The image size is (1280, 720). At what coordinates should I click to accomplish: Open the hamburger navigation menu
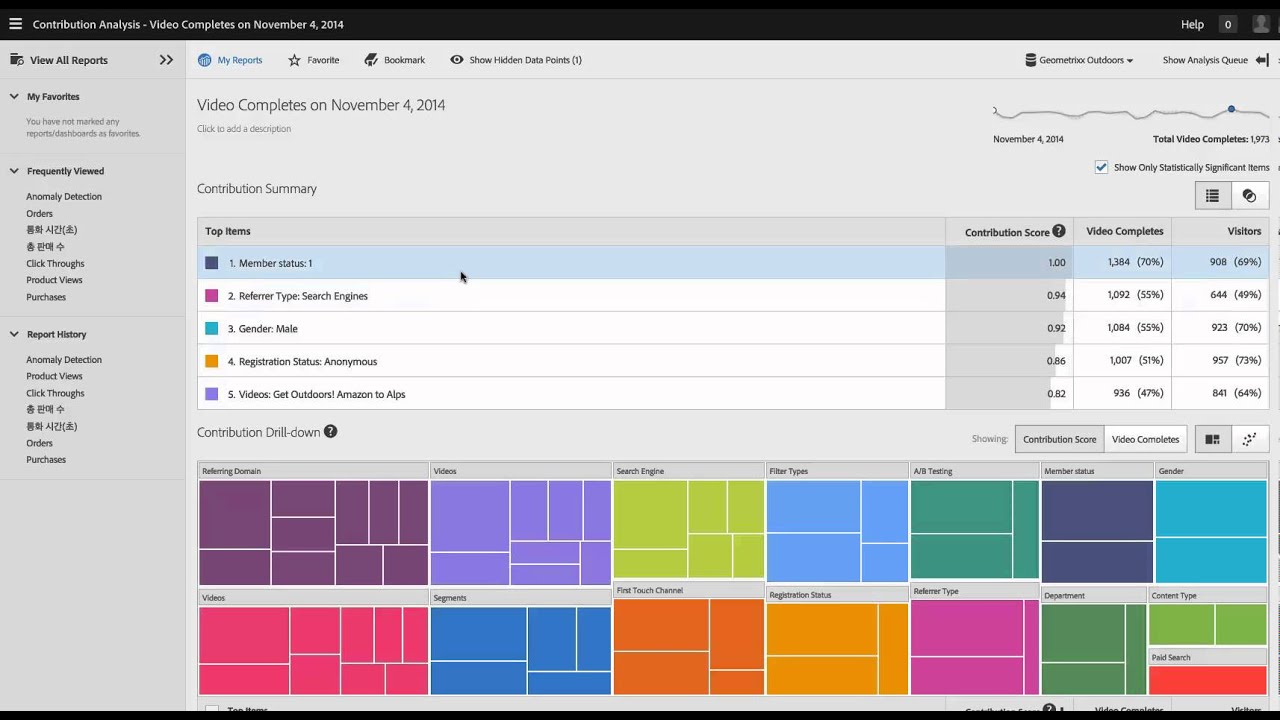15,24
